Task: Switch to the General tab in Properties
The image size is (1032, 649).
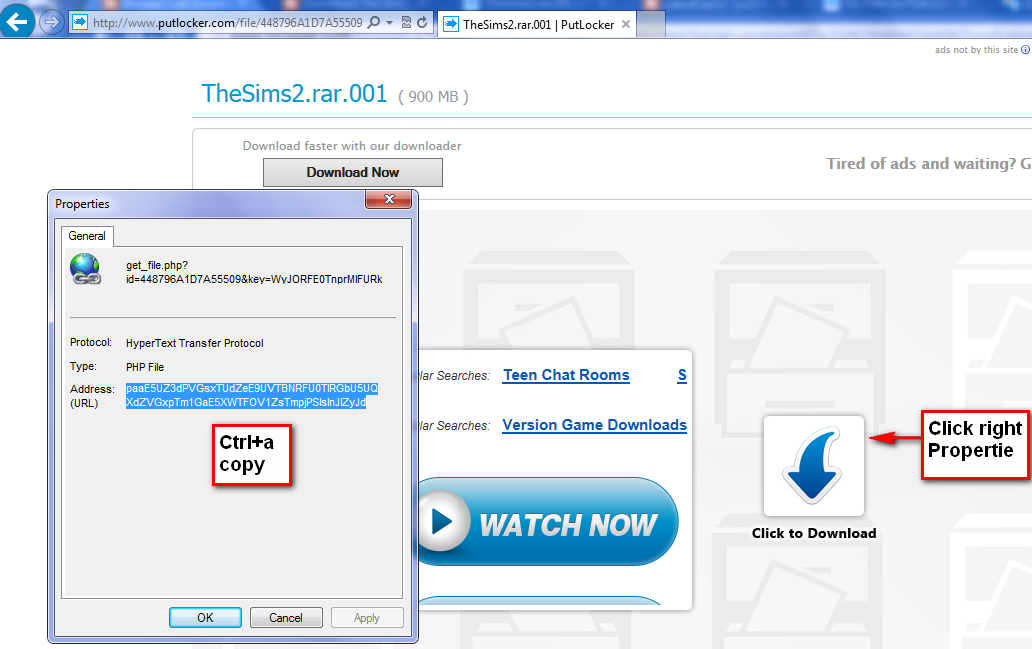Action: (87, 236)
